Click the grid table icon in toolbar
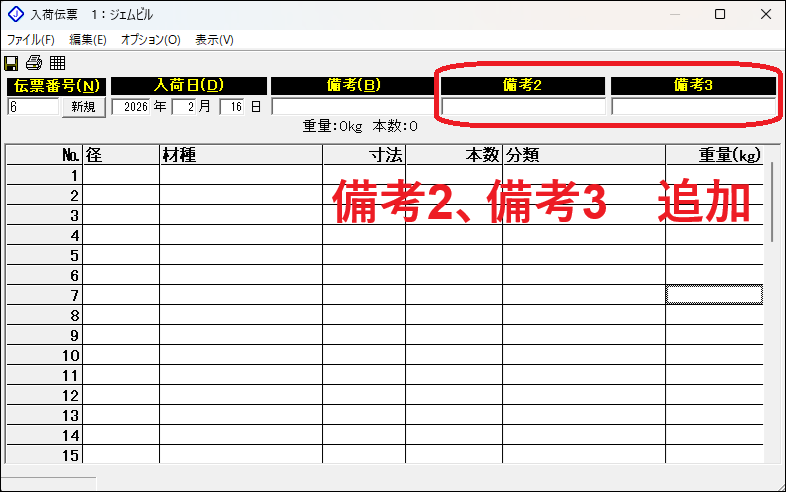Screen dimensions: 786x492 57,64
